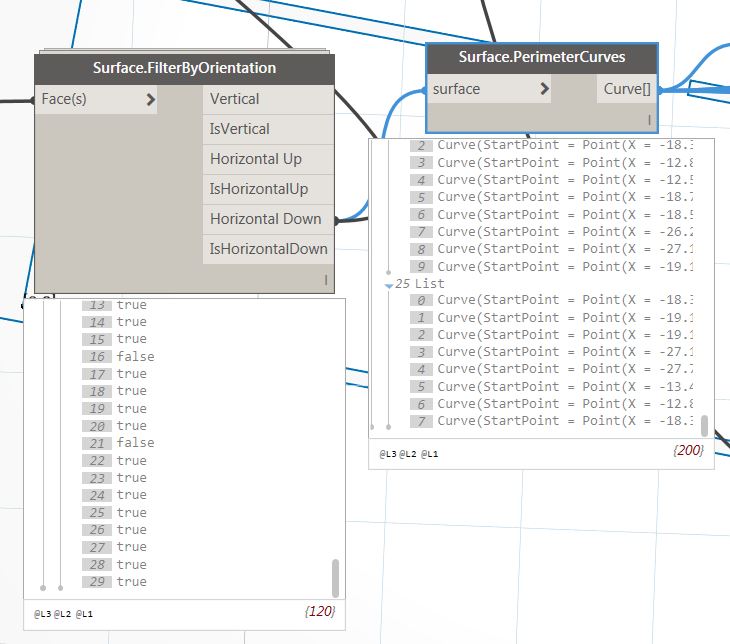730x644 pixels.
Task: Select the false value at index 21
Action: point(135,443)
